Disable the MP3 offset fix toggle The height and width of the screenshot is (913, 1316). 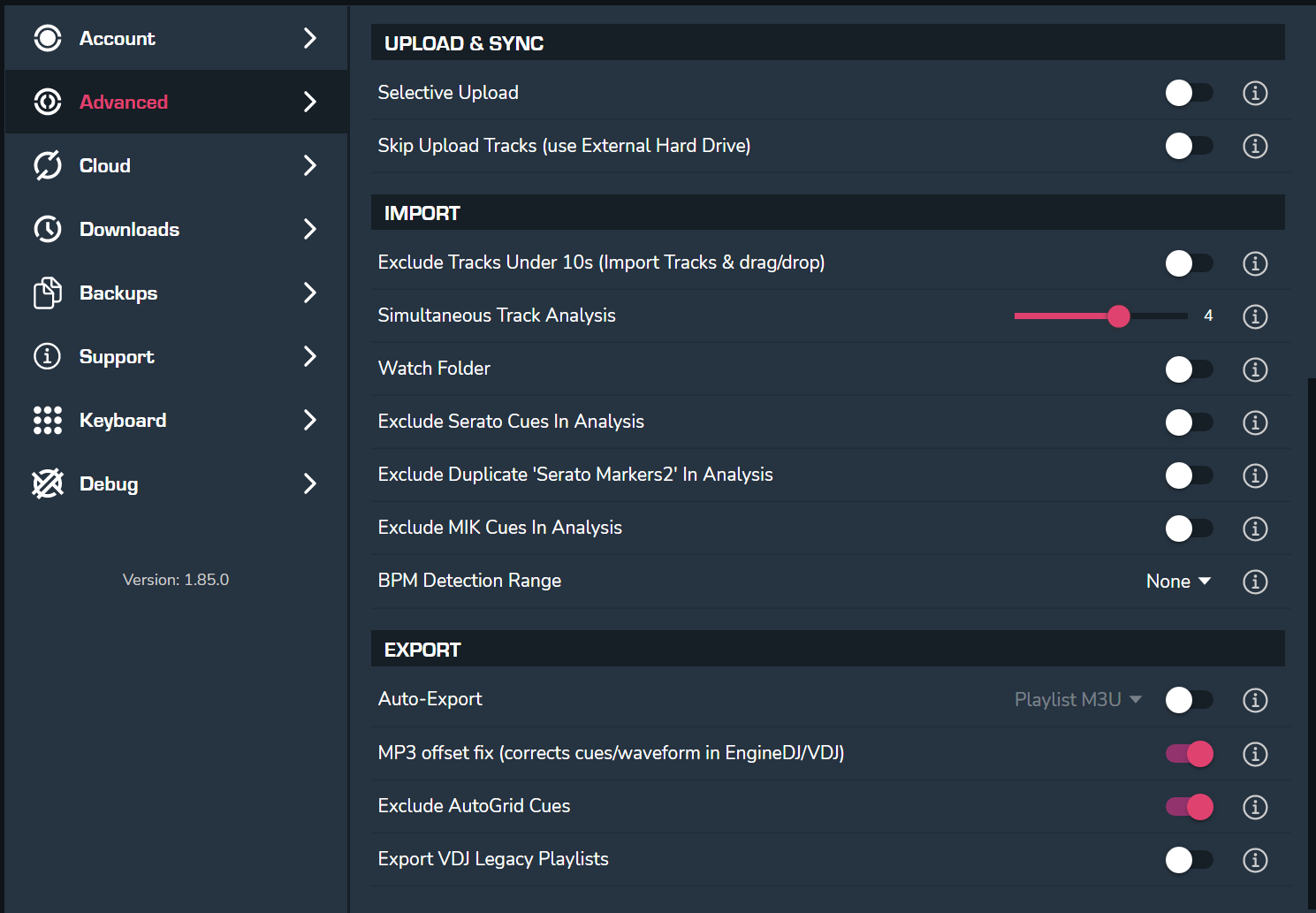click(x=1189, y=753)
